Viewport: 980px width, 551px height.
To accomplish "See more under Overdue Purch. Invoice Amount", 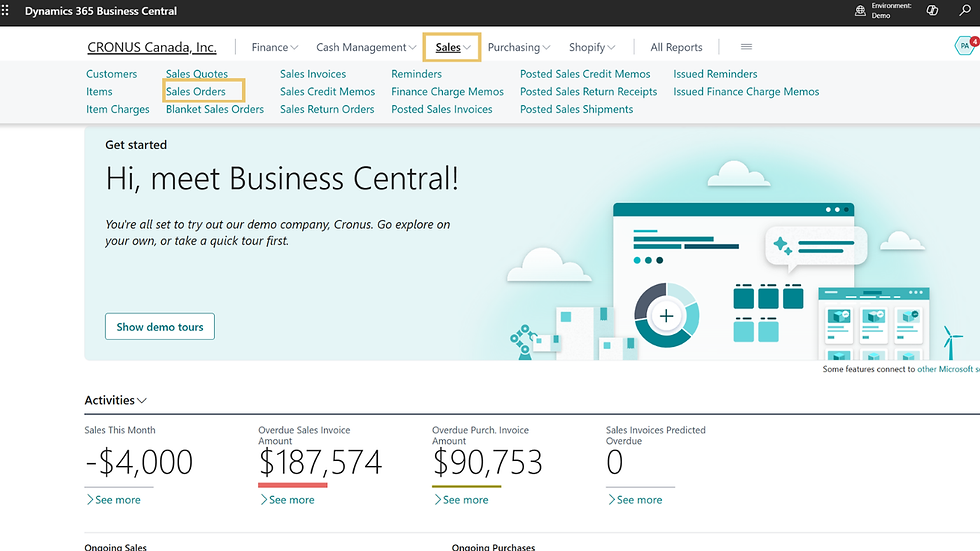I will 461,500.
